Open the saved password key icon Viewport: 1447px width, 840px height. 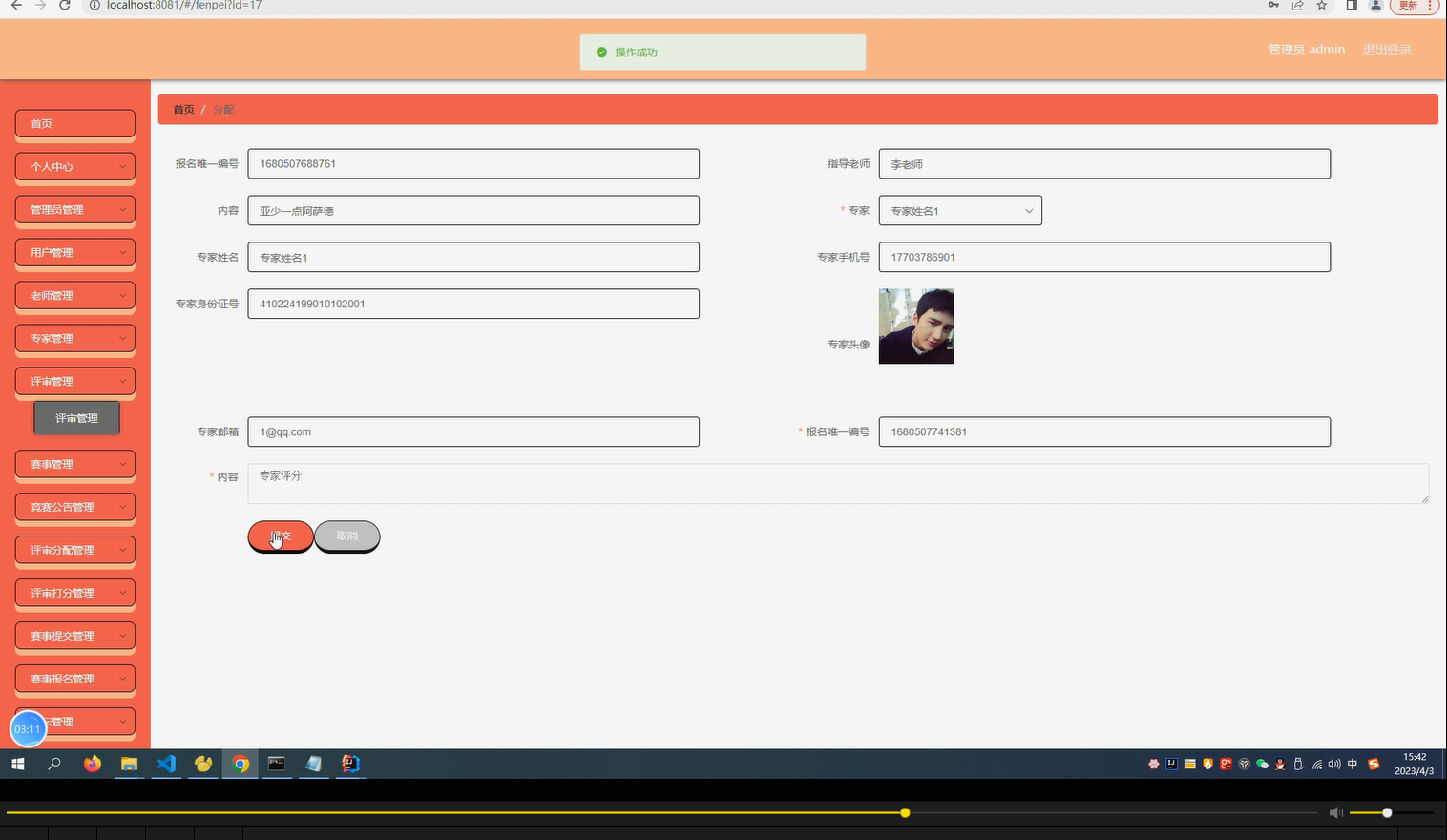click(x=1273, y=6)
